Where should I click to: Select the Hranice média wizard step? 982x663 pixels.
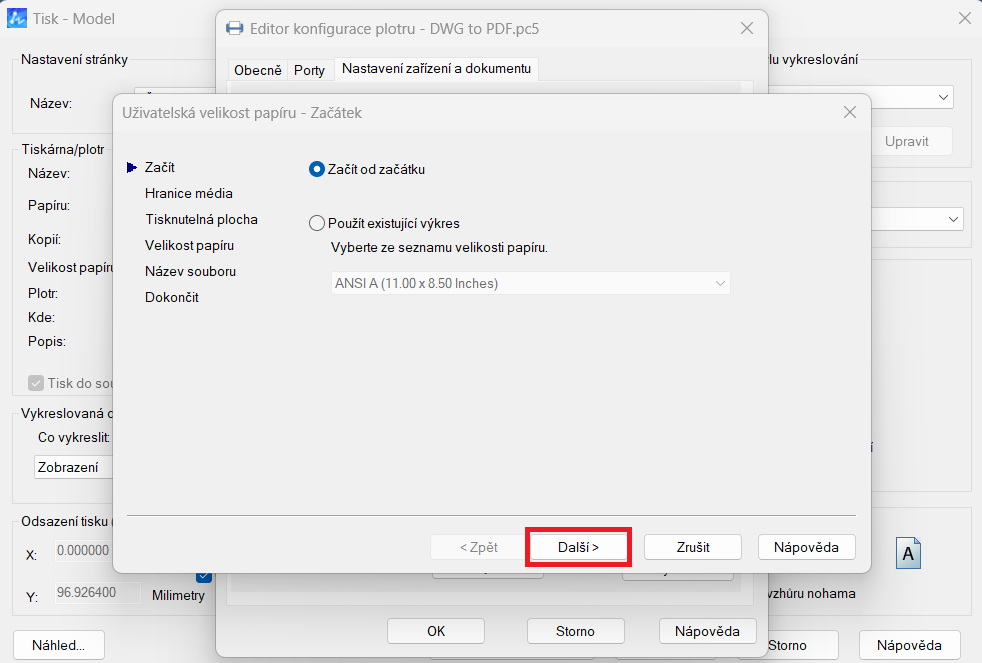(x=188, y=193)
